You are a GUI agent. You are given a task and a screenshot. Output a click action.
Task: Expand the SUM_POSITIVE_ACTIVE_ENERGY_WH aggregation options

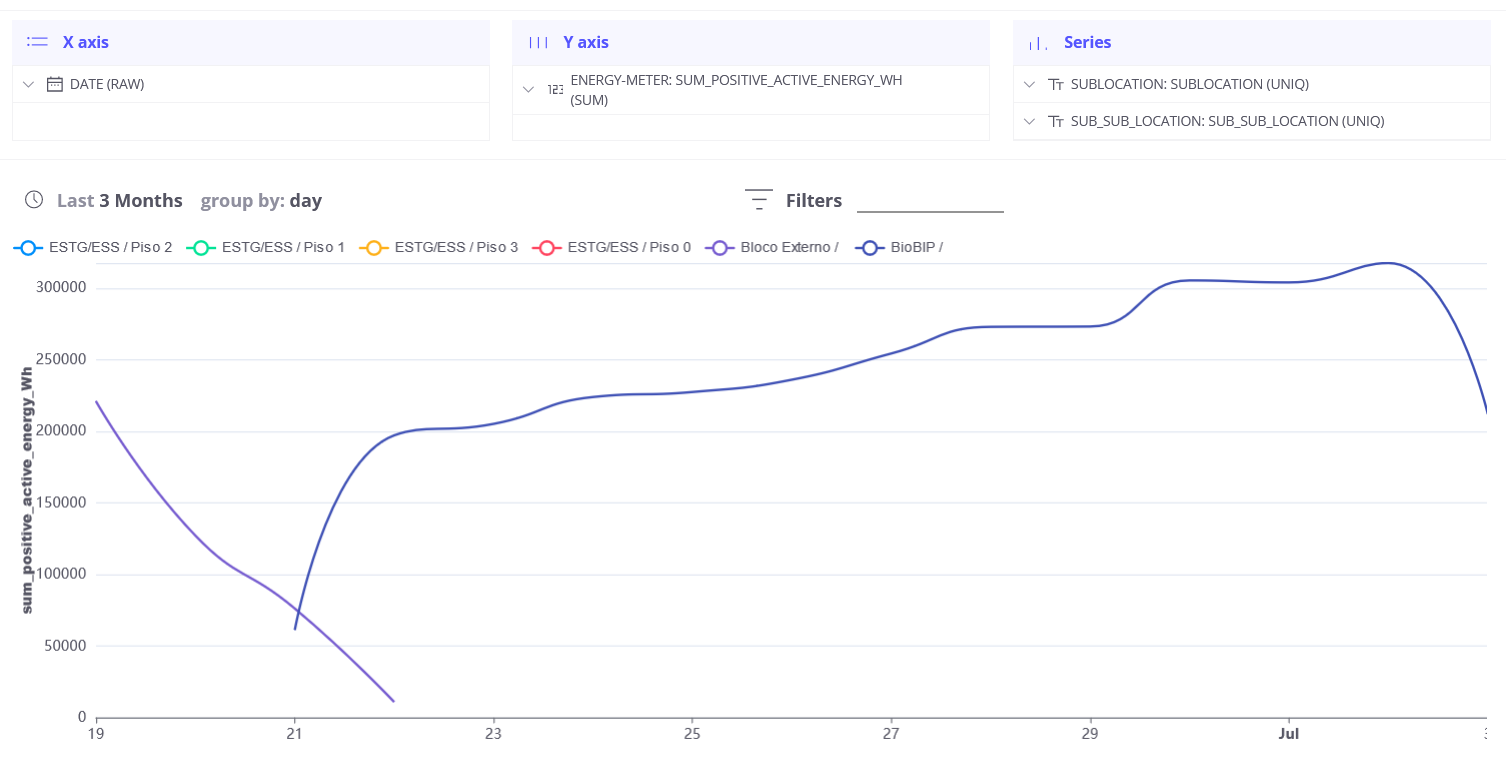[528, 89]
